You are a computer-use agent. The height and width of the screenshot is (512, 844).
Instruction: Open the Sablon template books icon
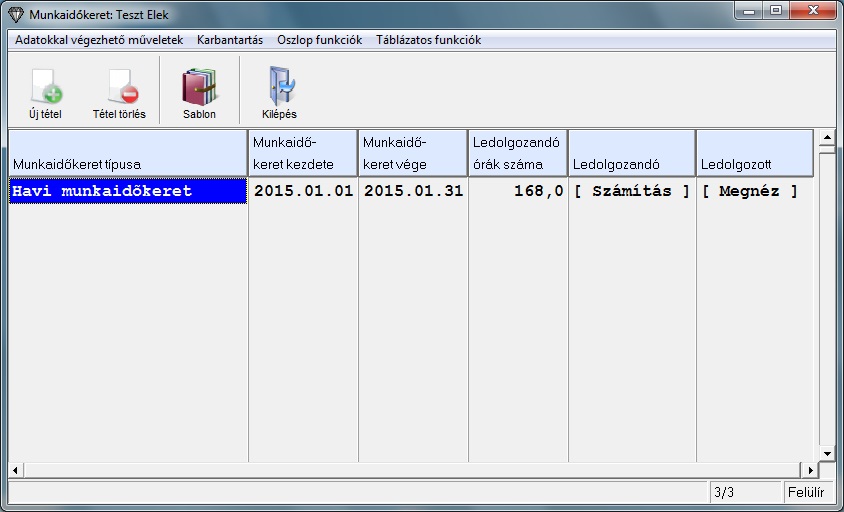[x=199, y=87]
